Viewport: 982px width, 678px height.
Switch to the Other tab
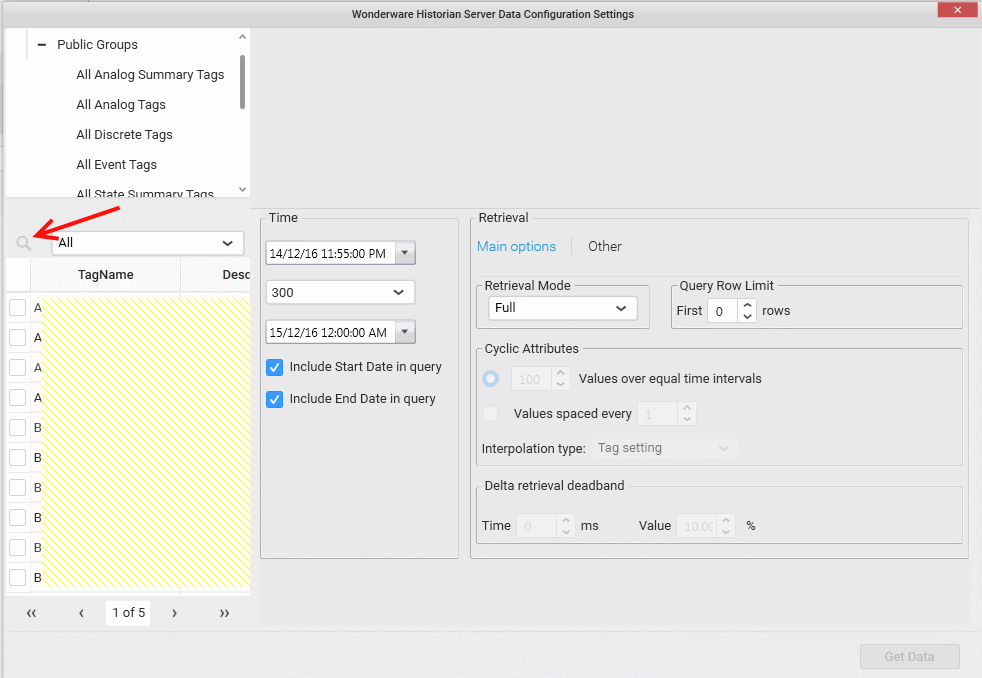(604, 247)
